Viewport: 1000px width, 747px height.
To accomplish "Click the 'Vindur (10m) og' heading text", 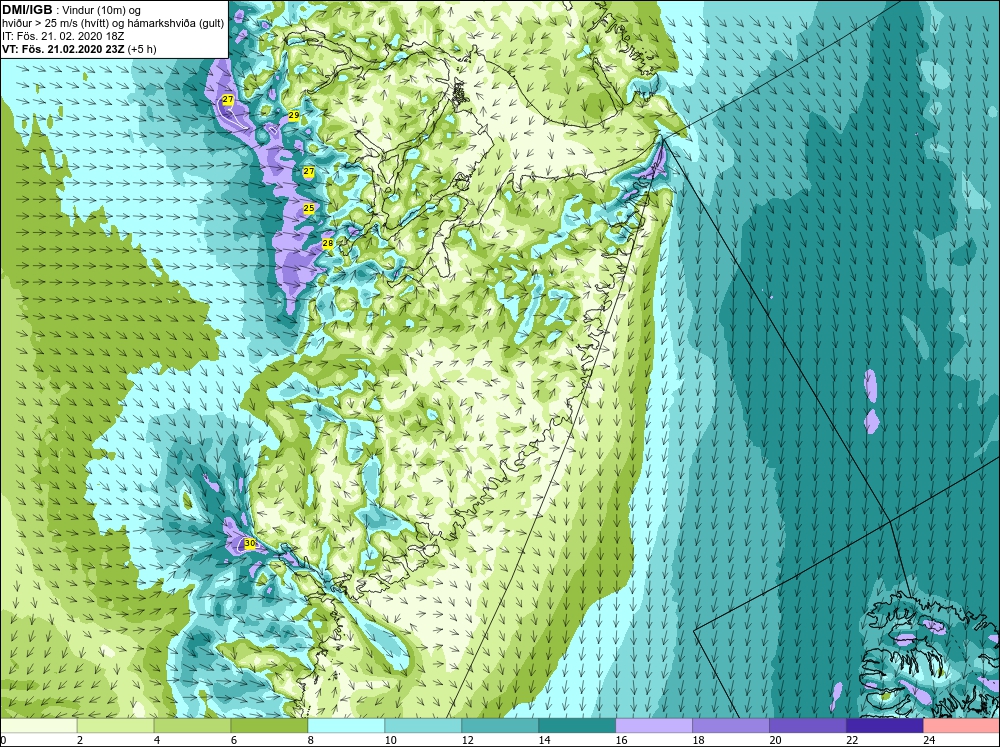I will pos(103,11).
